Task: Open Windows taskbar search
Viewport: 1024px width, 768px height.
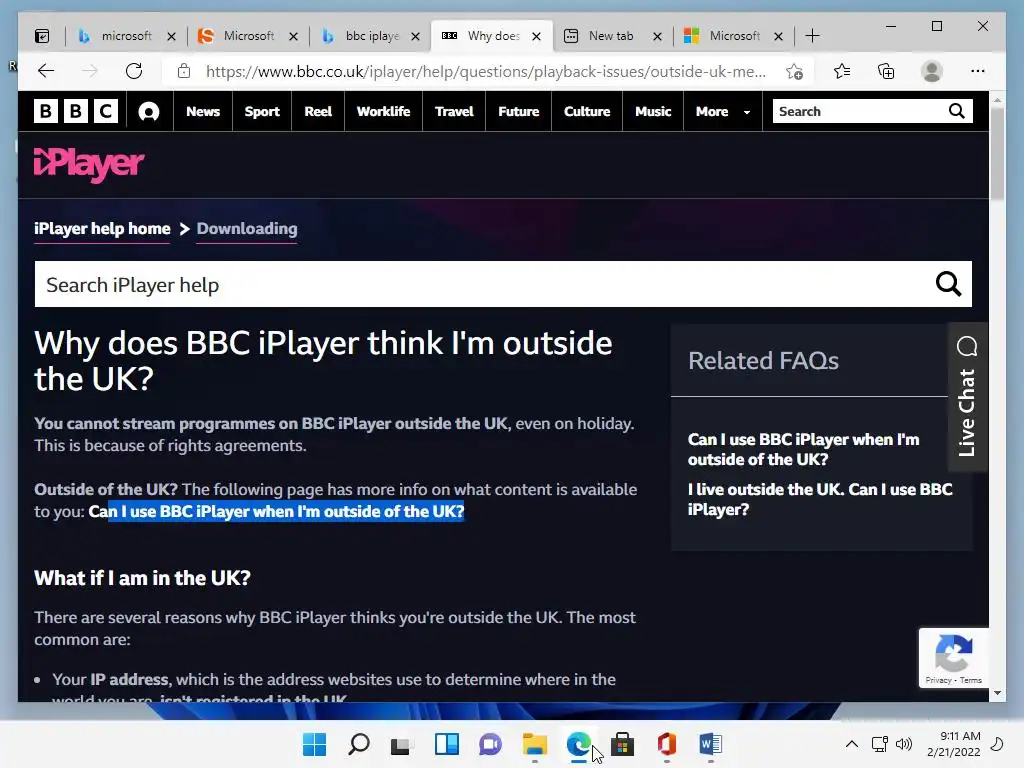Action: tap(359, 744)
